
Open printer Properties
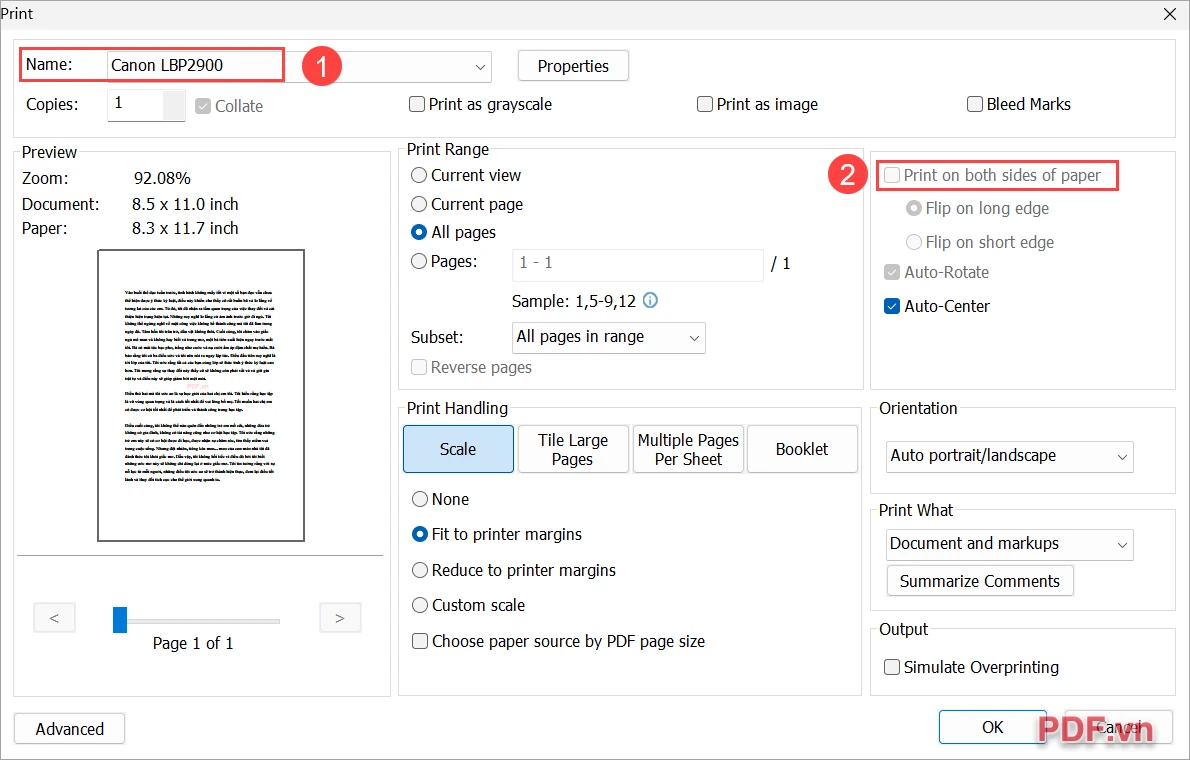(x=573, y=66)
